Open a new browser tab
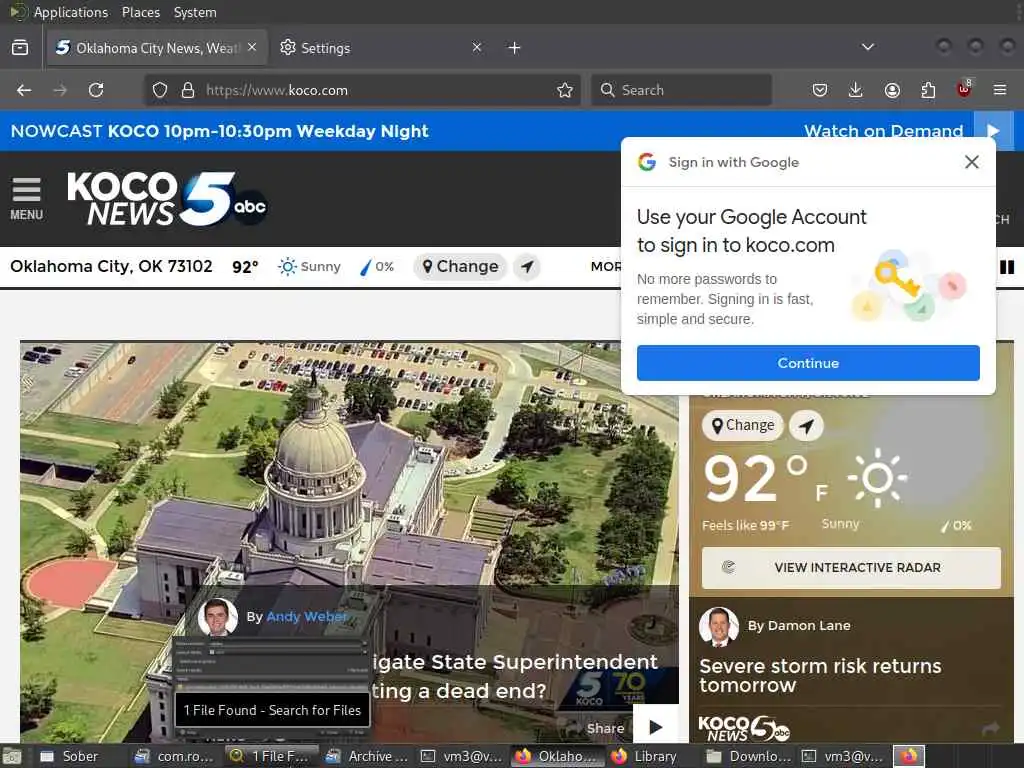This screenshot has width=1024, height=768. point(515,48)
